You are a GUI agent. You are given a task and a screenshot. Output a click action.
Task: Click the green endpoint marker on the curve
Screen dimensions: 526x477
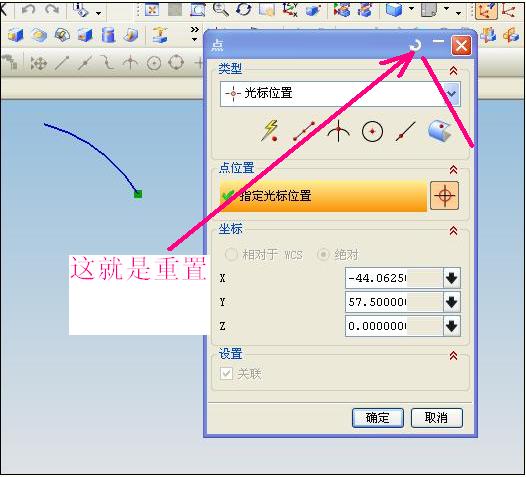(x=138, y=194)
